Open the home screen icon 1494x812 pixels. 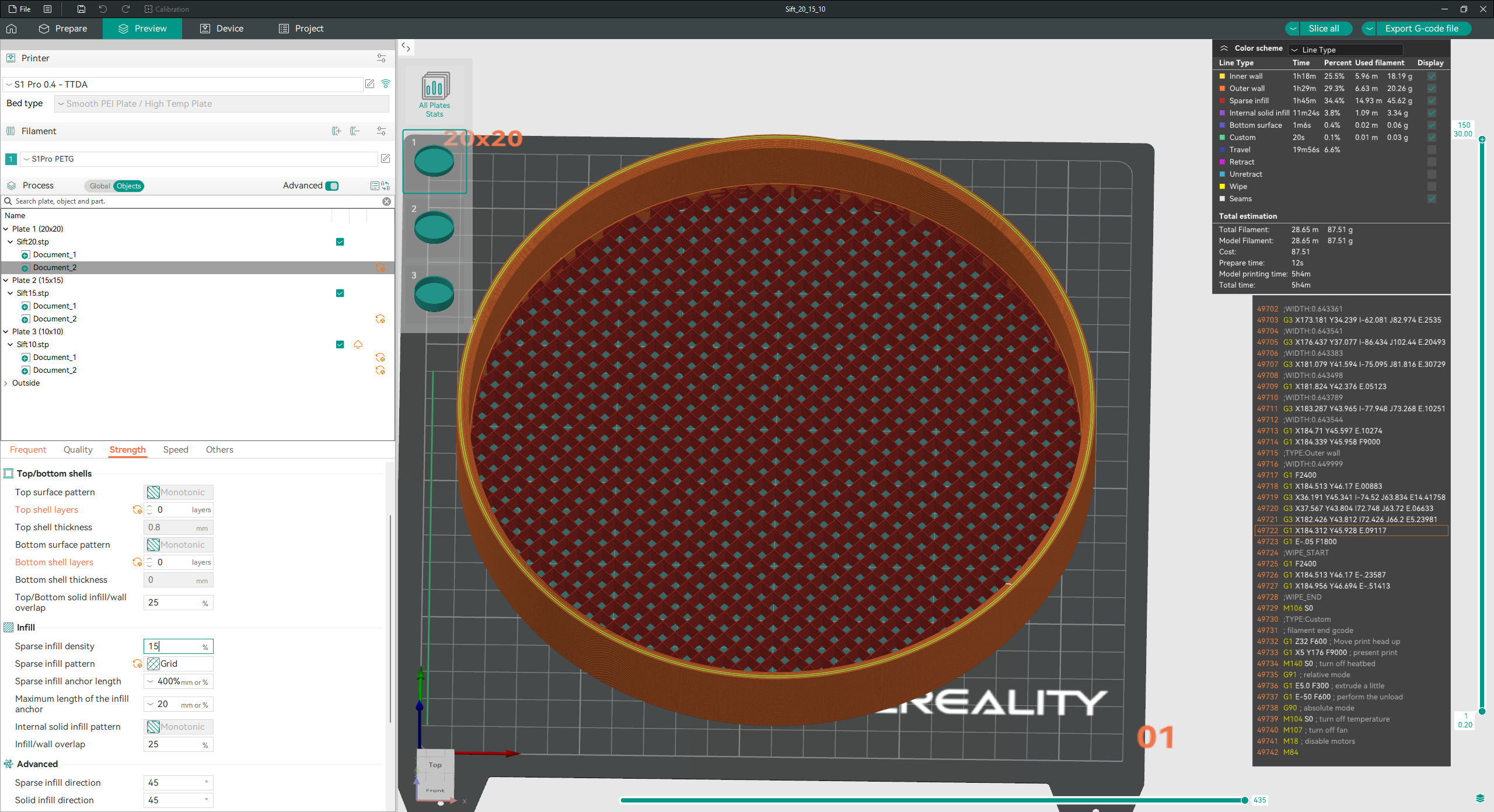(12, 29)
